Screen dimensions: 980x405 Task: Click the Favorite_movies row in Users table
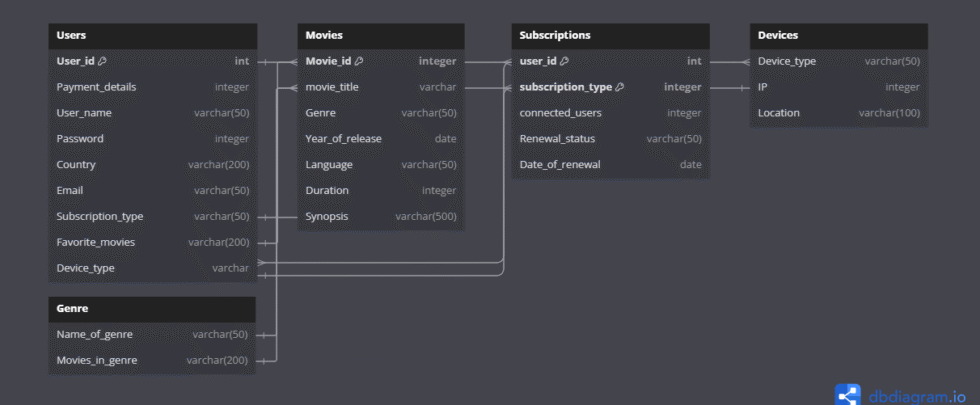pos(152,242)
